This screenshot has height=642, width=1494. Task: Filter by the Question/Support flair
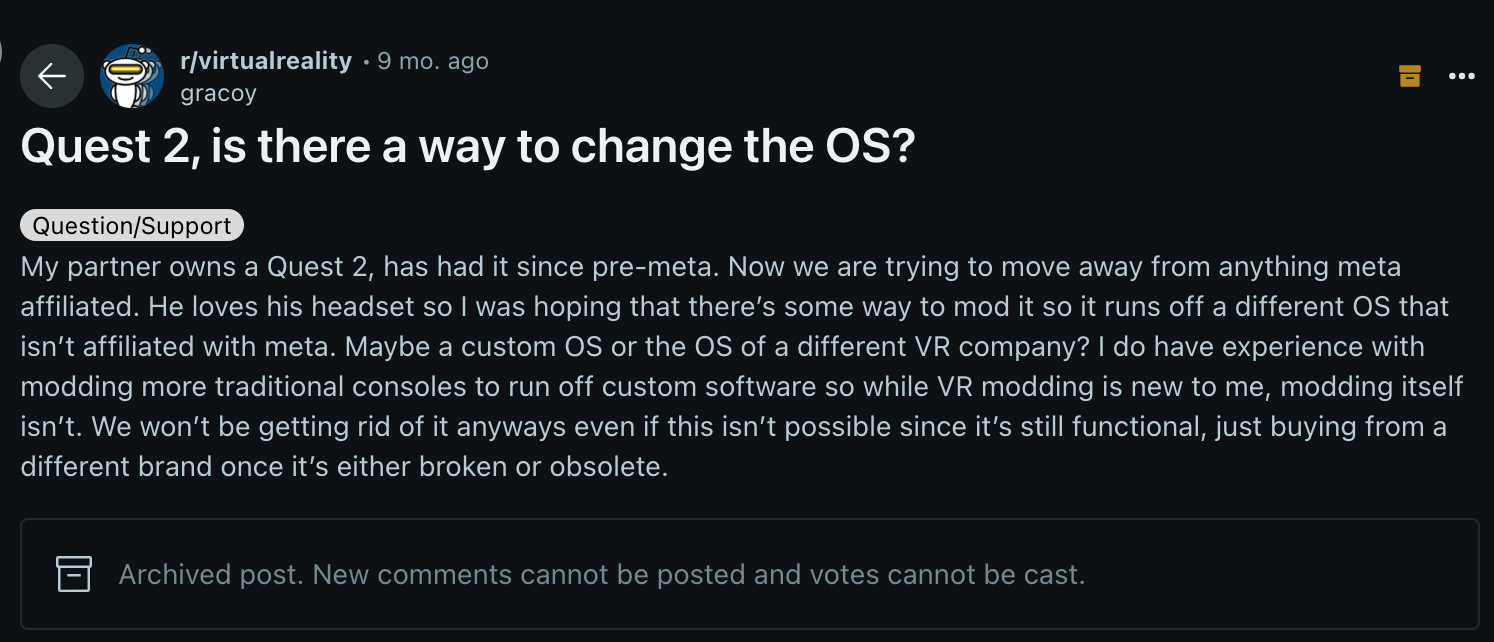132,226
